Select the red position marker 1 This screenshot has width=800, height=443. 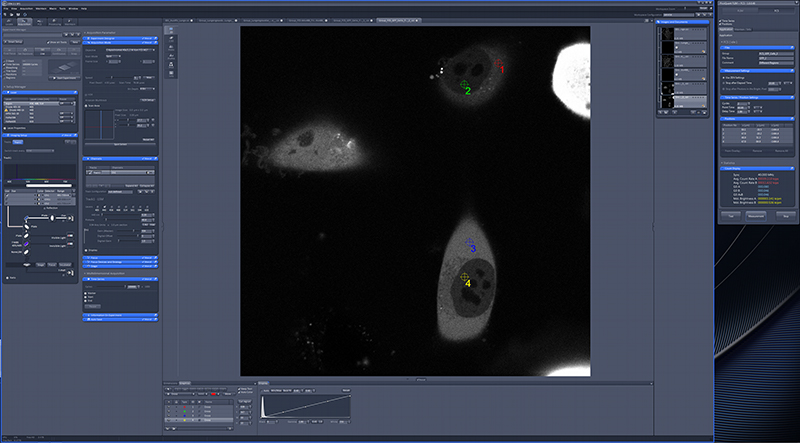coord(499,66)
